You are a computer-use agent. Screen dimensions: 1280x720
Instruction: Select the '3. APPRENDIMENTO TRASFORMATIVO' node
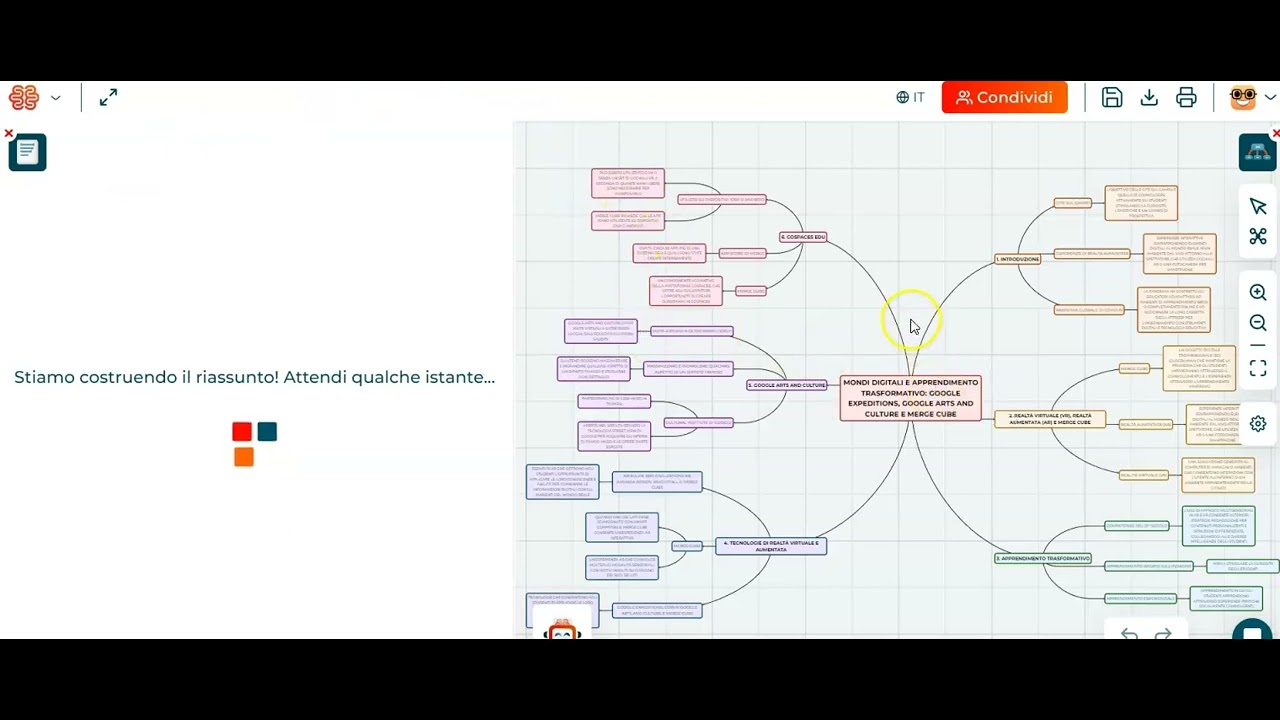tap(1043, 558)
